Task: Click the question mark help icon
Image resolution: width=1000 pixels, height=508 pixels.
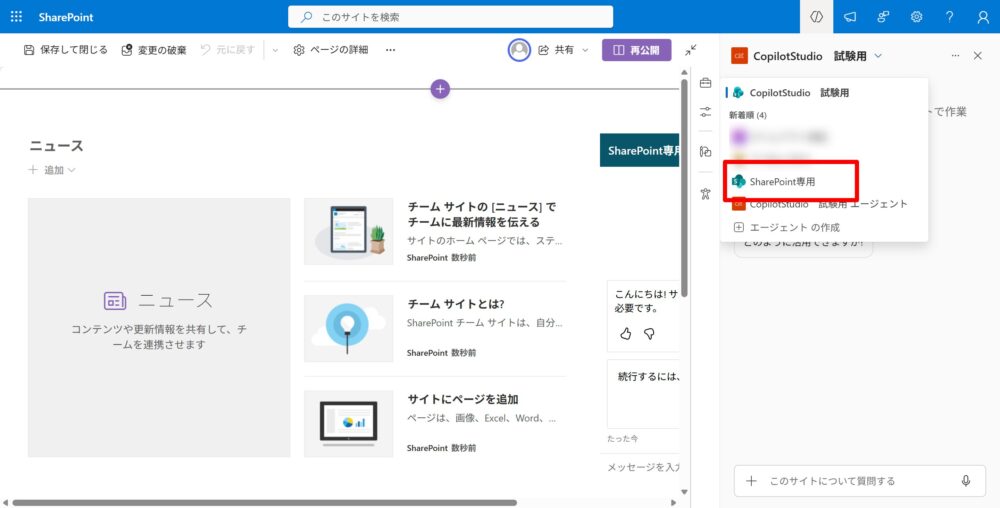Action: [949, 17]
